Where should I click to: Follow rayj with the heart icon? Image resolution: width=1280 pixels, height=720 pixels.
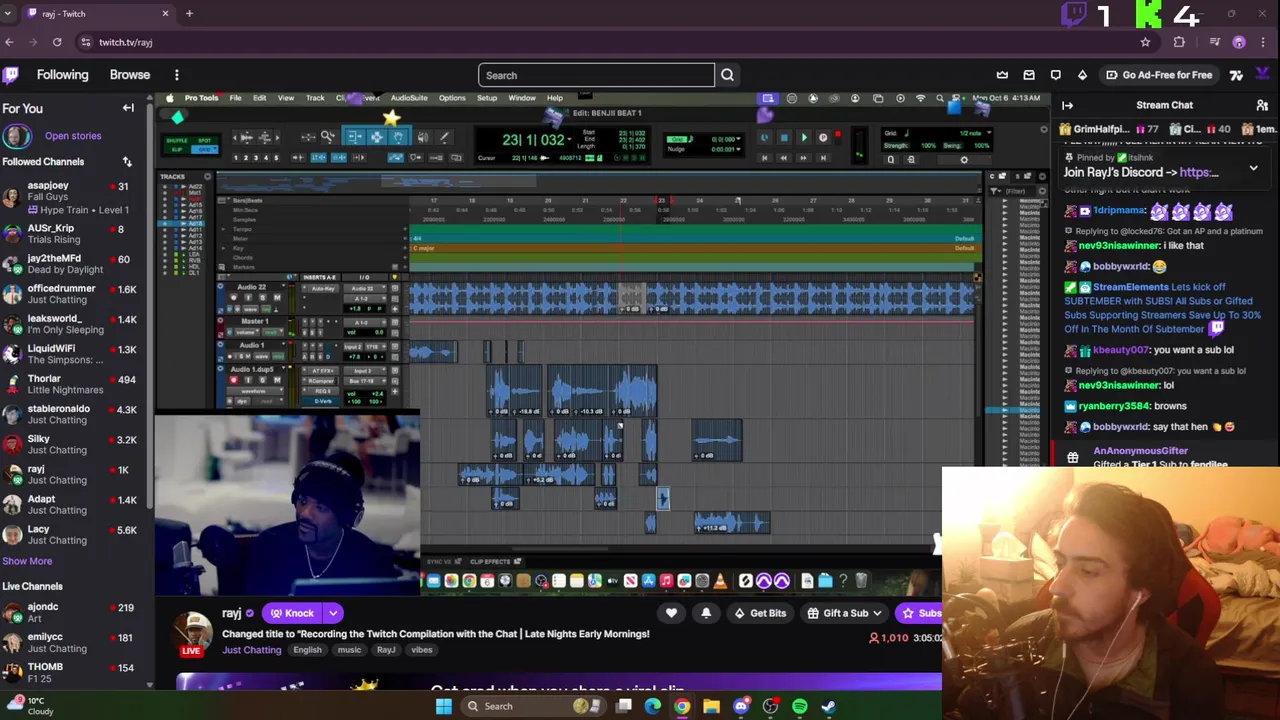671,613
